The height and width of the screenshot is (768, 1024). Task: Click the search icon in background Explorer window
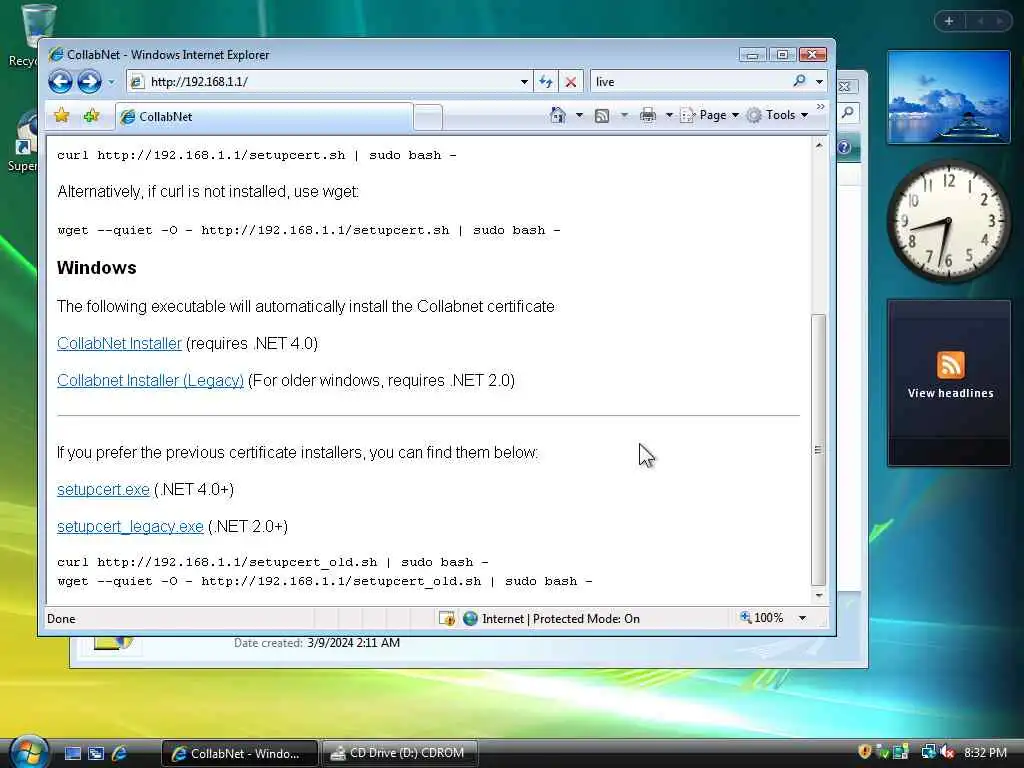click(848, 112)
